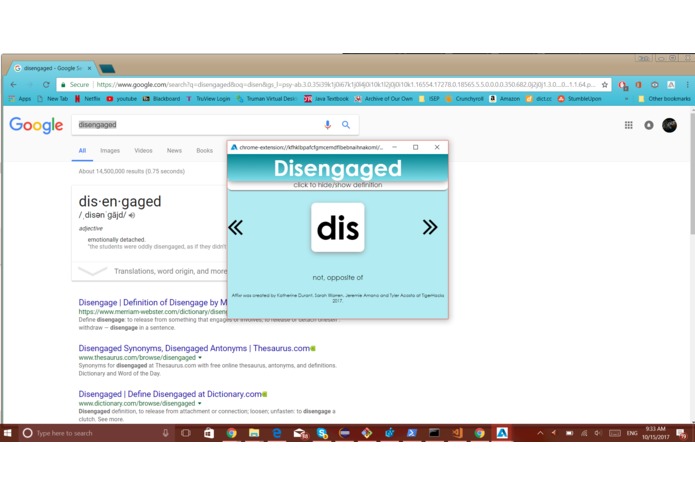Screen dimensions: 695x494
Task: Go to previous affix with left double arrow
Action: coord(235,228)
